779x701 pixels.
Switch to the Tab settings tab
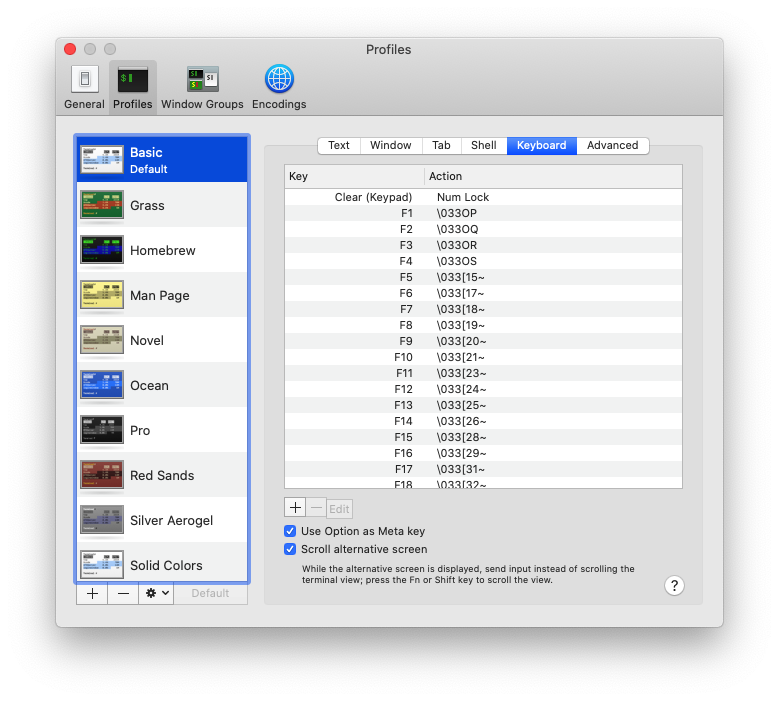[441, 146]
